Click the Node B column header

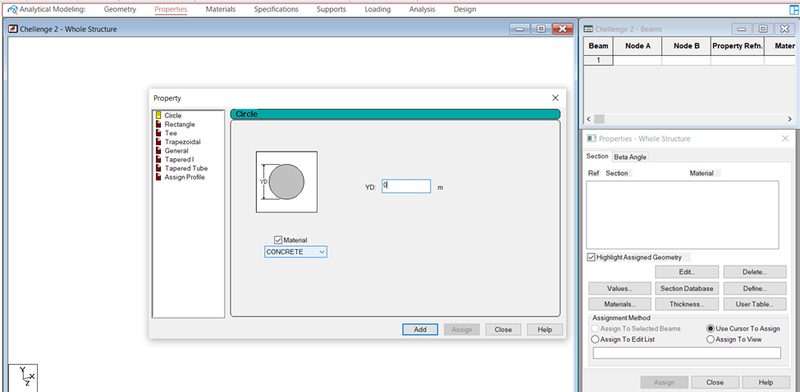(686, 46)
